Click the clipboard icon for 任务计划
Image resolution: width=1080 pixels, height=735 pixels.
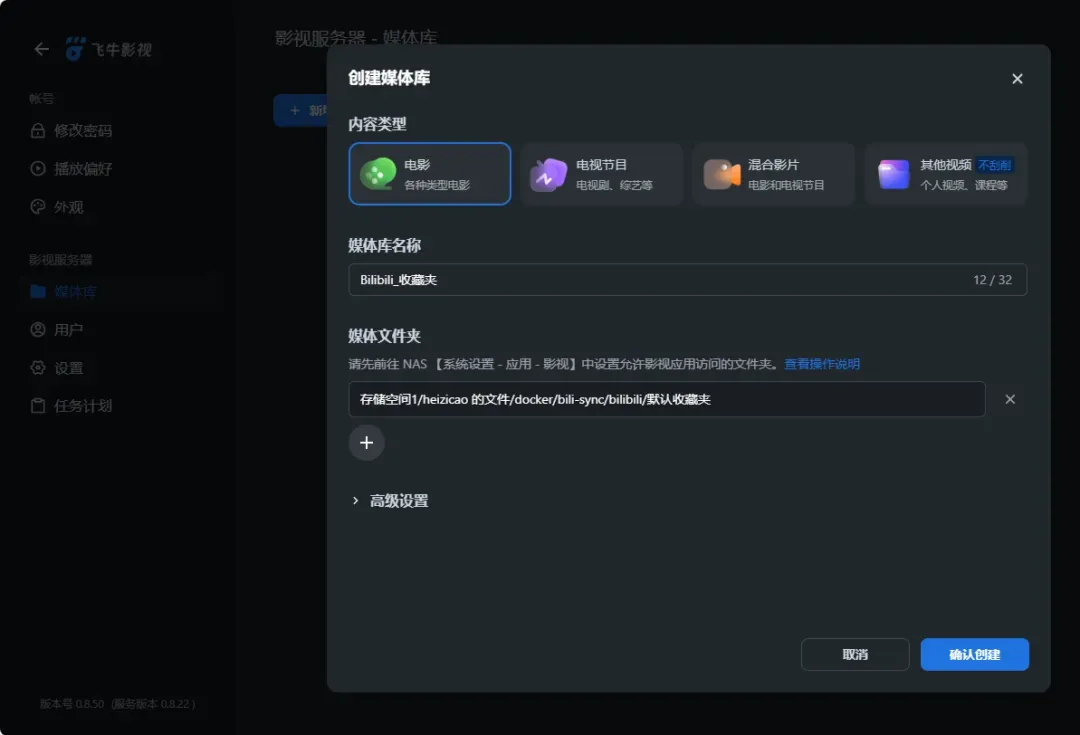38,406
